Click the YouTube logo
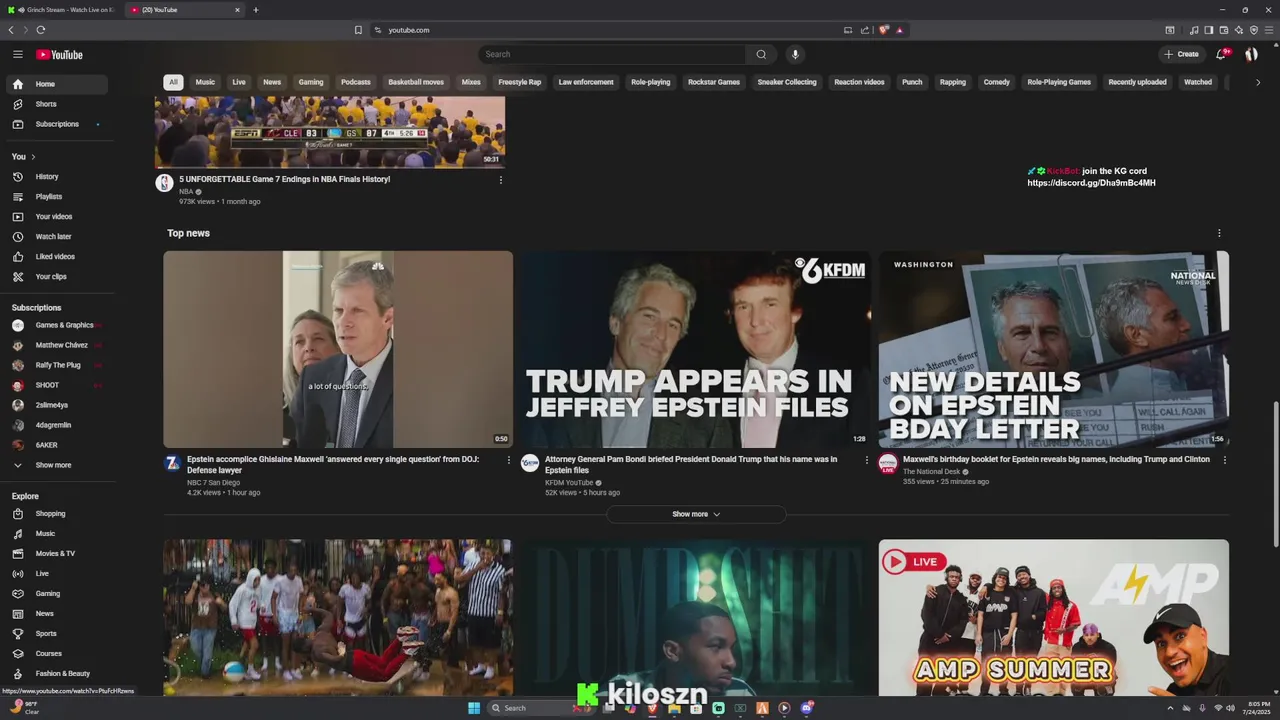 point(59,55)
